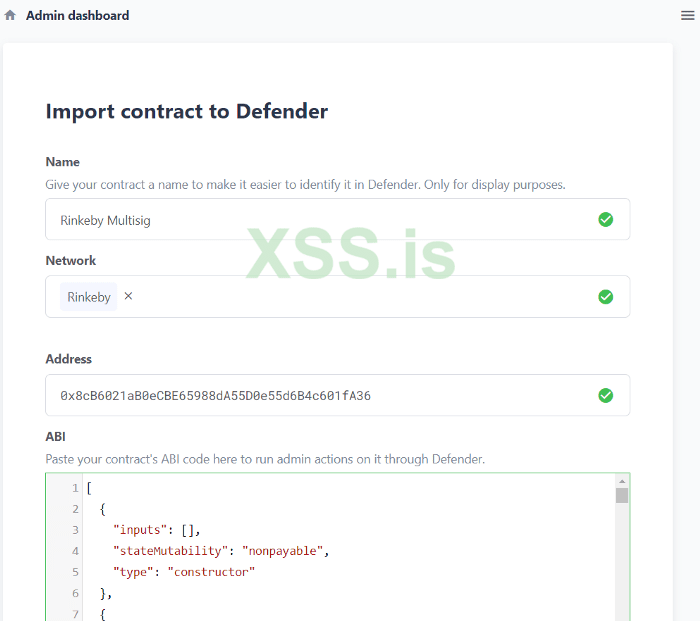Click line number 1 in ABI editor
Viewport: 700px width, 621px height.
click(74, 488)
